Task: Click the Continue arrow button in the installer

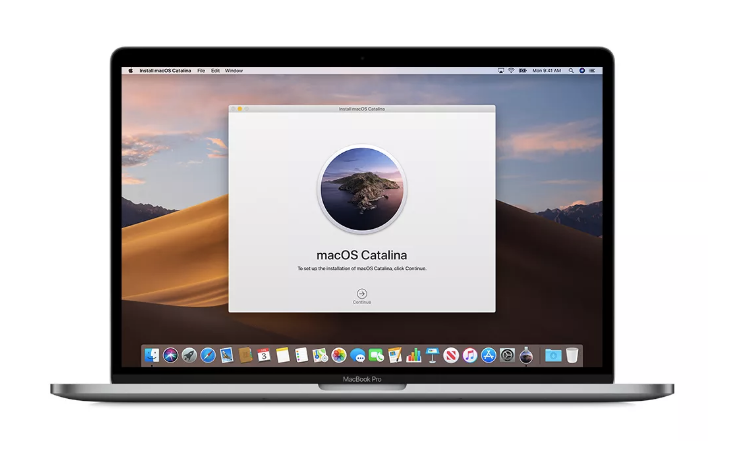Action: point(362,294)
